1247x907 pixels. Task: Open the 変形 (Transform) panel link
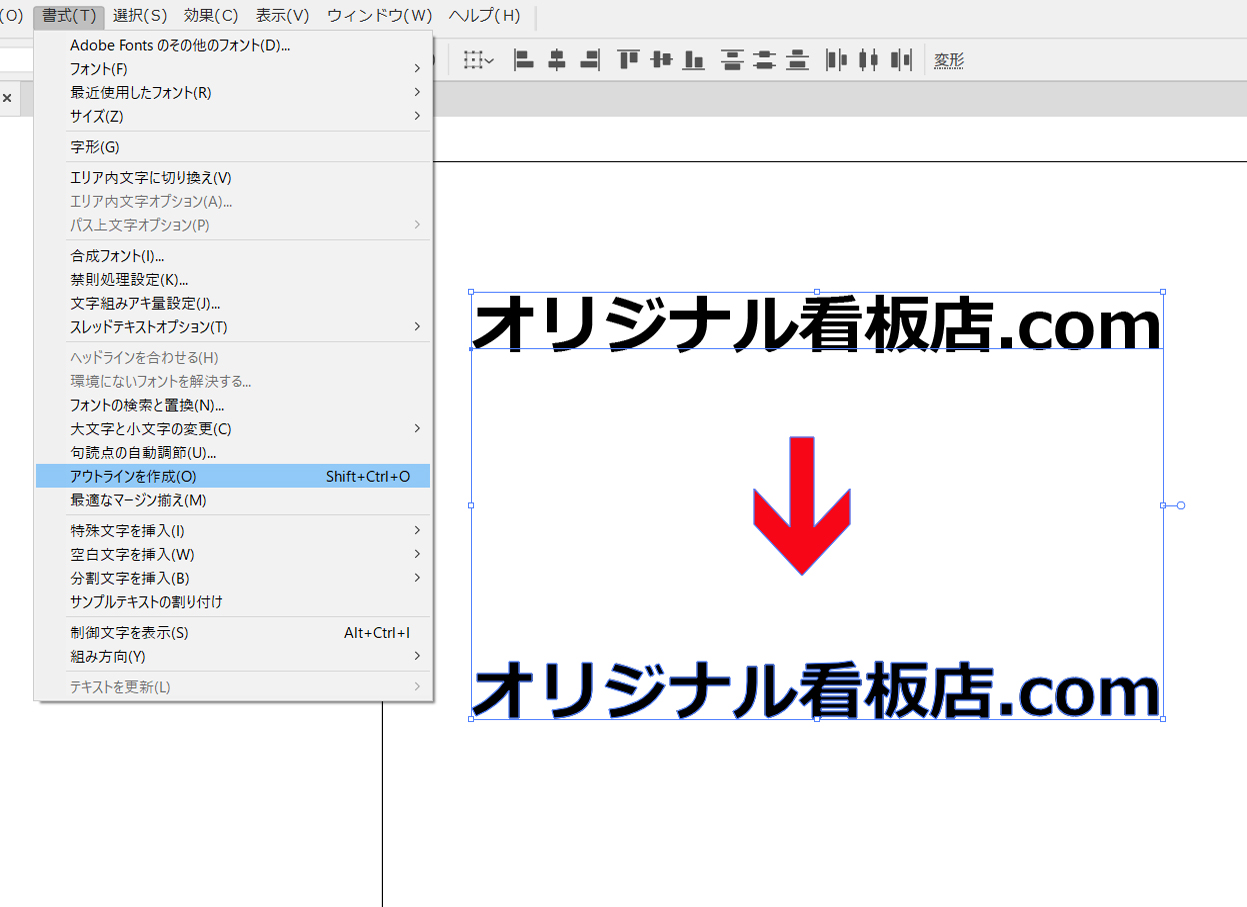pos(949,61)
